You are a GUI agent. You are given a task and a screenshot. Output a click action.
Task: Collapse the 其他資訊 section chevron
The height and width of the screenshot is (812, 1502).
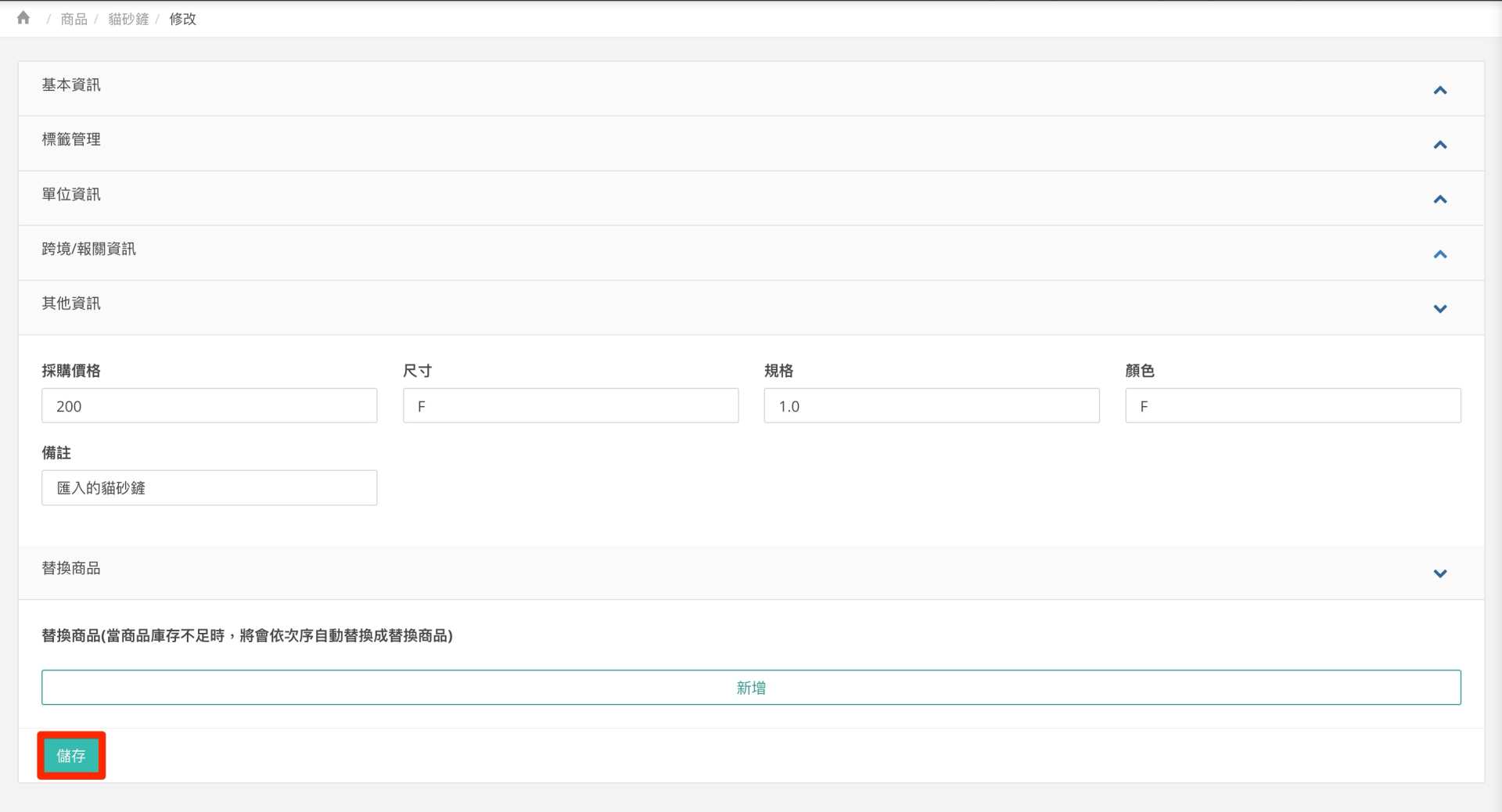click(x=1439, y=309)
